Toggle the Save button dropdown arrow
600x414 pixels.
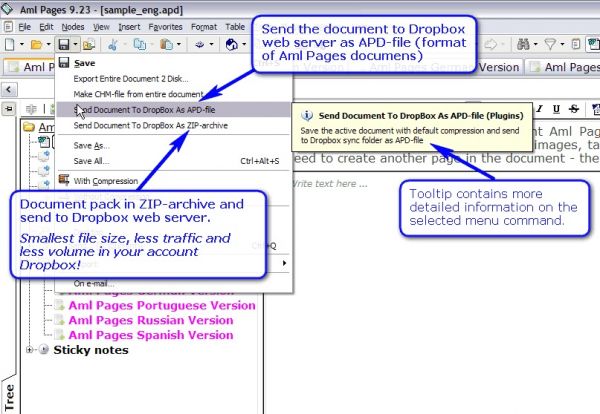tap(75, 44)
